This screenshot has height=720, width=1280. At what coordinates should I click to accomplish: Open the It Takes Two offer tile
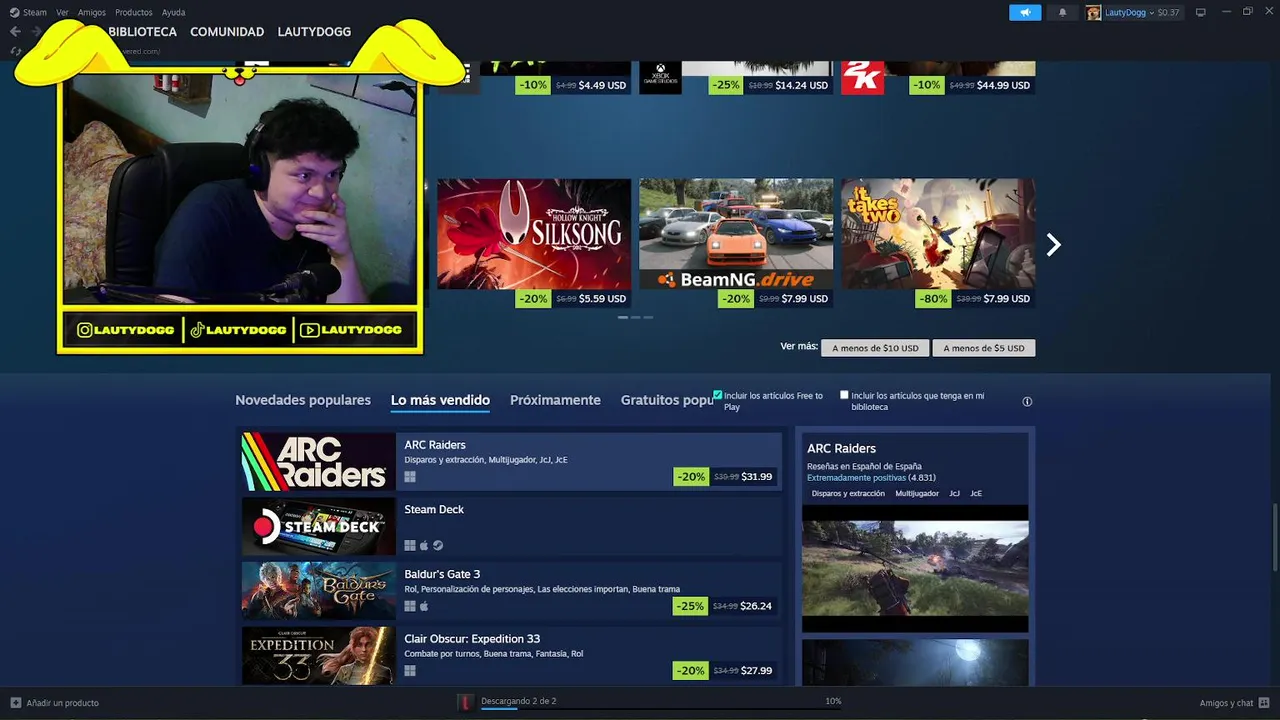(x=938, y=243)
